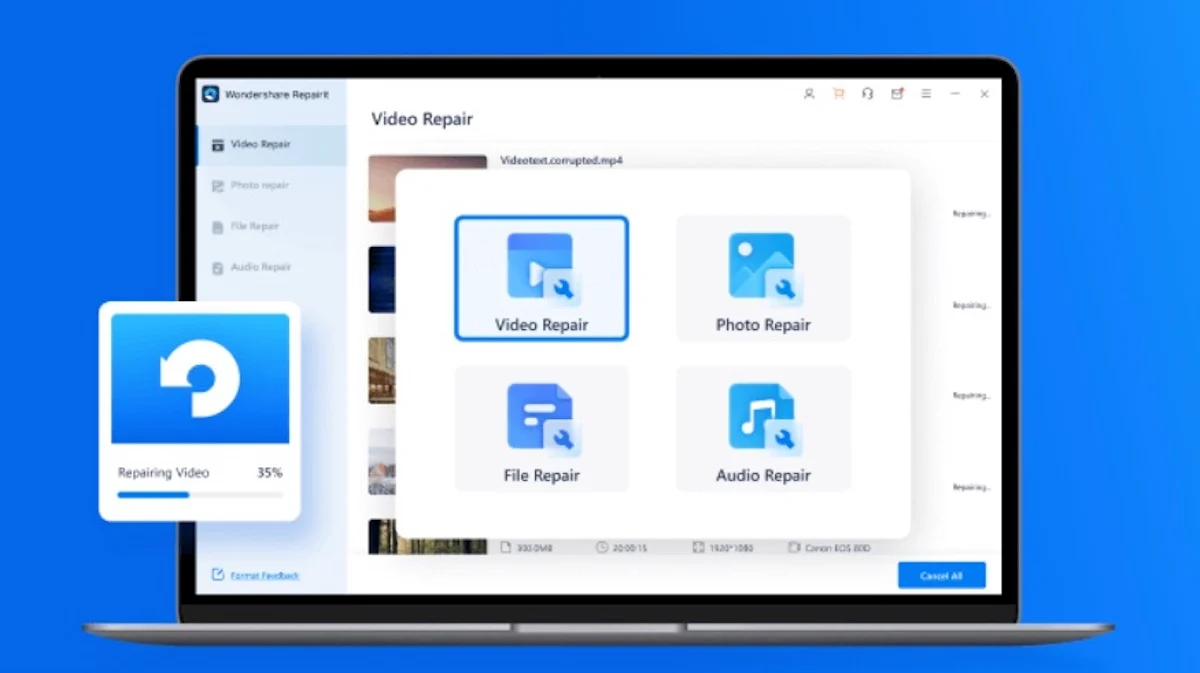Open the hamburger menu icon

coord(926,93)
